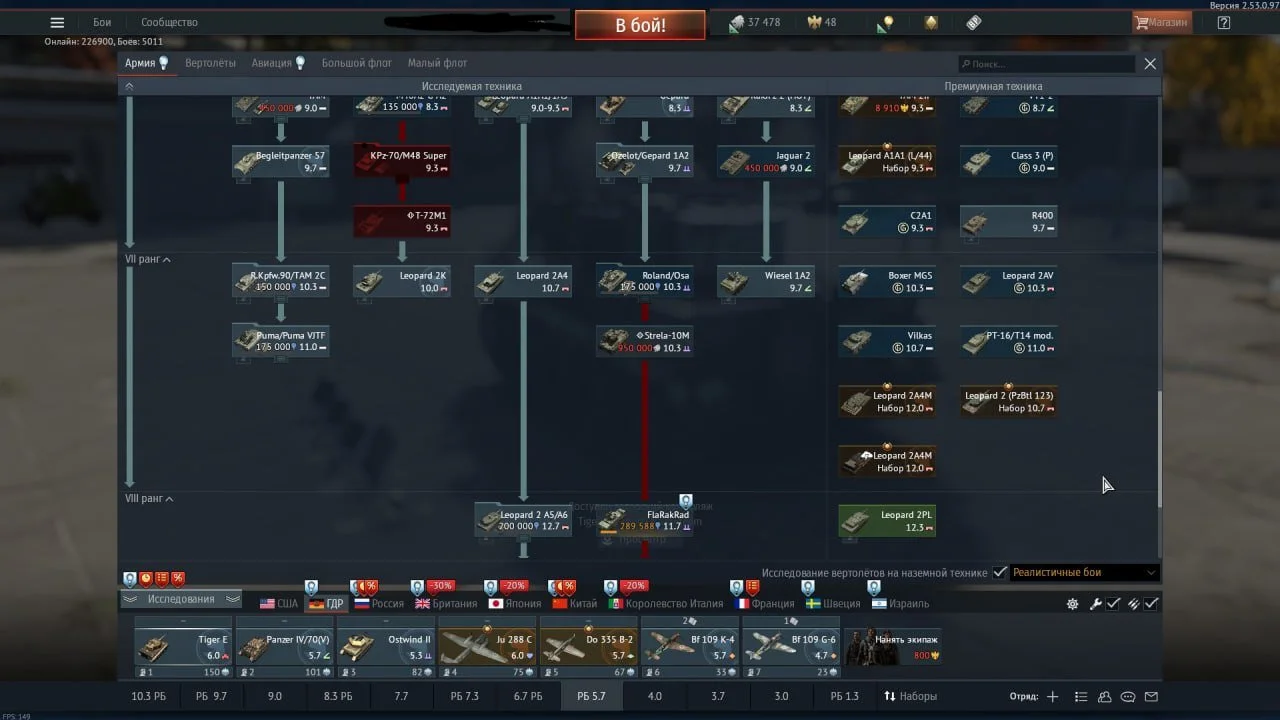
Task: Add squad member with plus icon
Action: (1052, 697)
